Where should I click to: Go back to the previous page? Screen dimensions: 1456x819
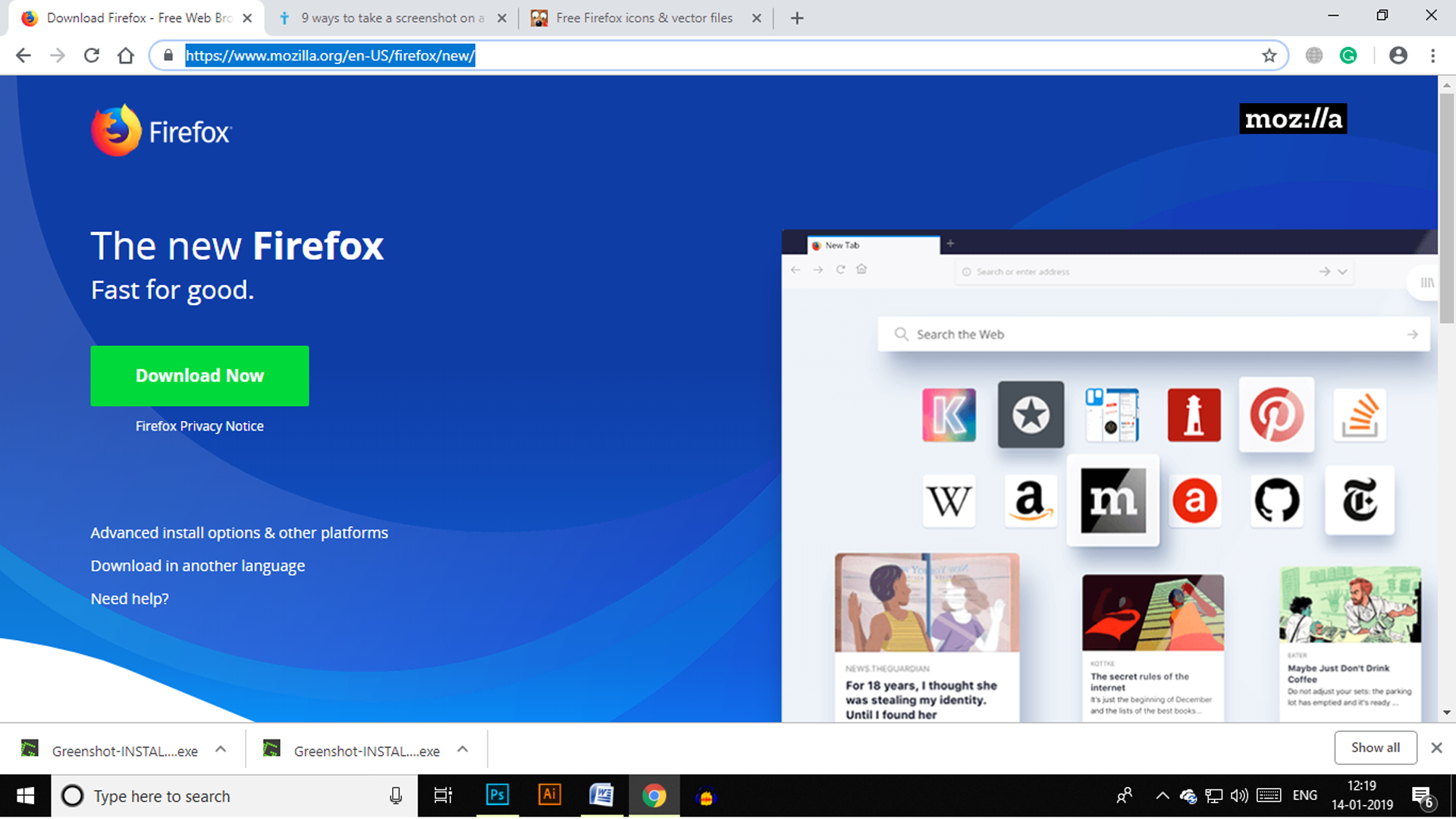coord(24,55)
